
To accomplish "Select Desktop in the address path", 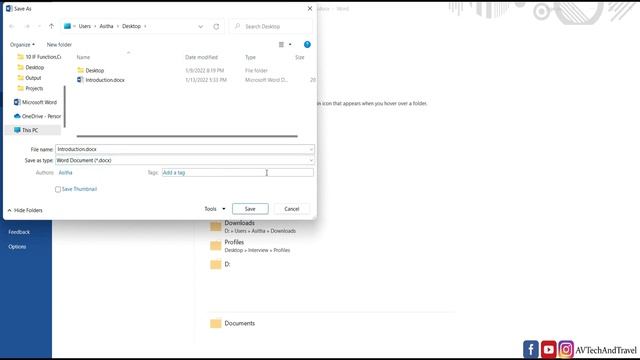I will click(131, 26).
